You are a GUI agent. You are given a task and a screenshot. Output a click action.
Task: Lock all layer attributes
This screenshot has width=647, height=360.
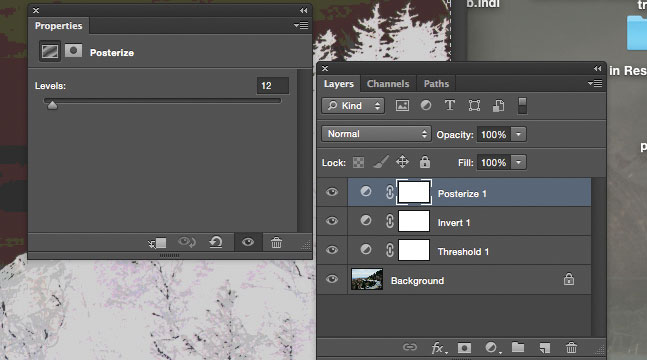tap(425, 162)
